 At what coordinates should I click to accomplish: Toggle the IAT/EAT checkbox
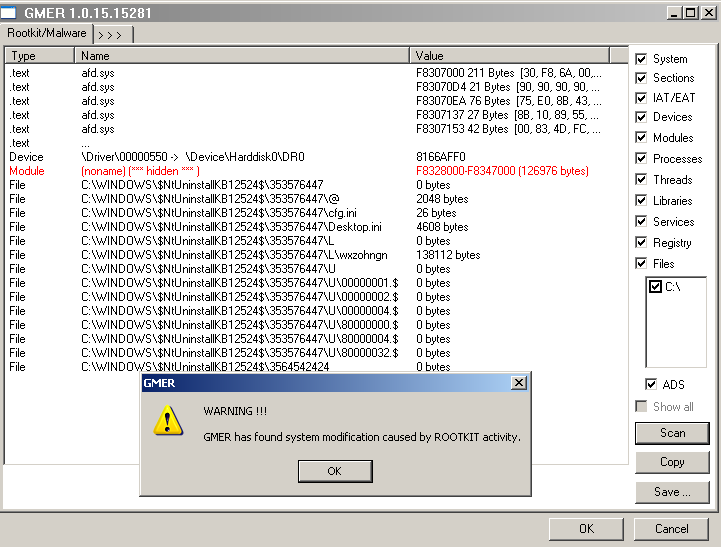[641, 98]
